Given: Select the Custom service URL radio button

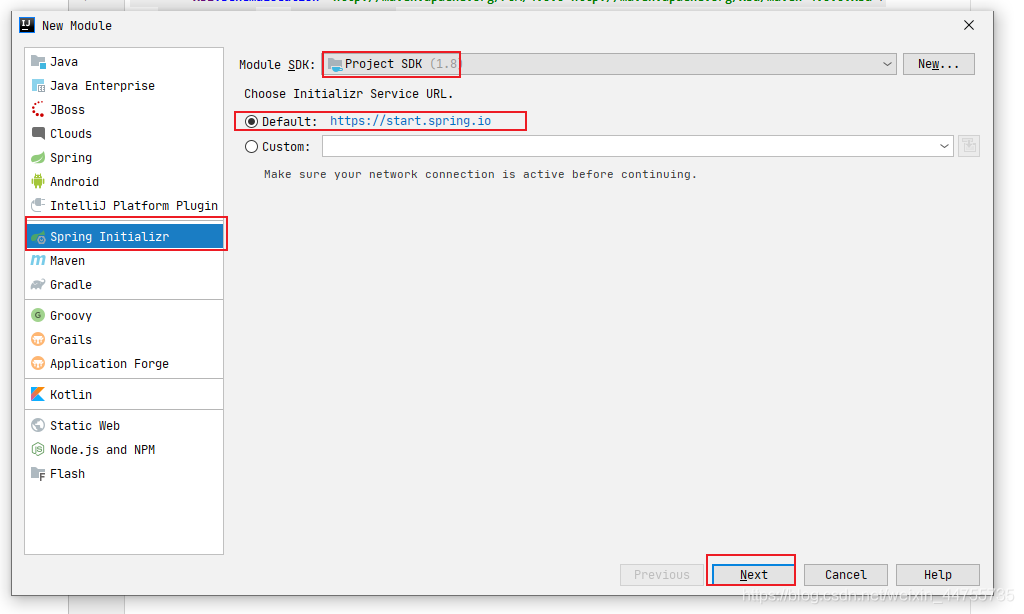Looking at the screenshot, I should point(251,147).
